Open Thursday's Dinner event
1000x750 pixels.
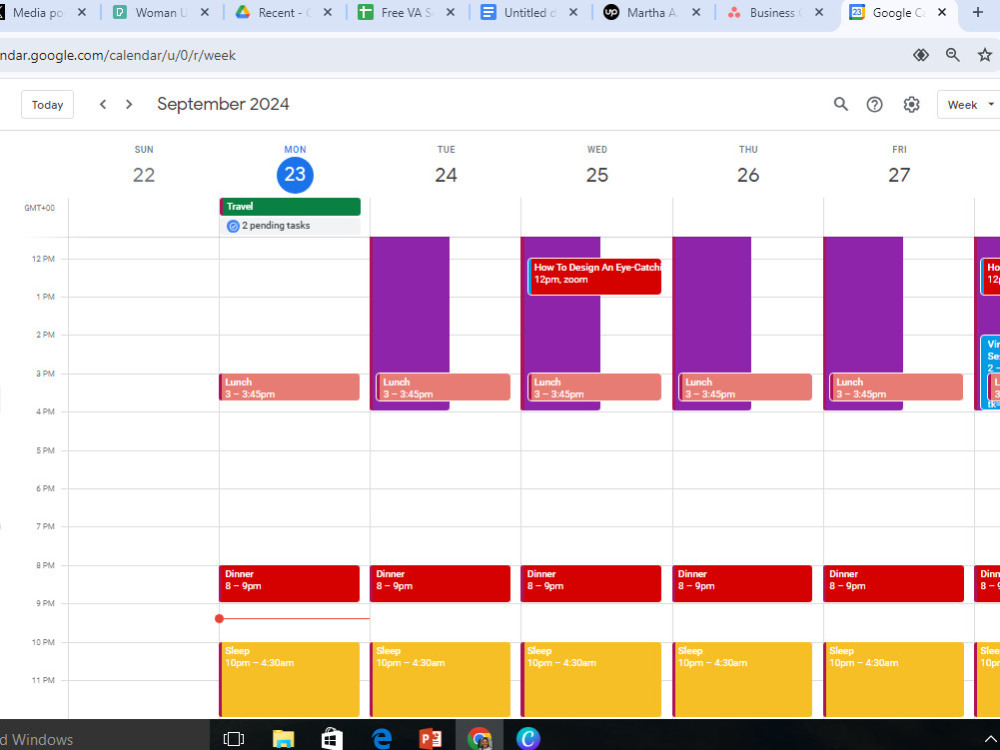click(x=742, y=584)
